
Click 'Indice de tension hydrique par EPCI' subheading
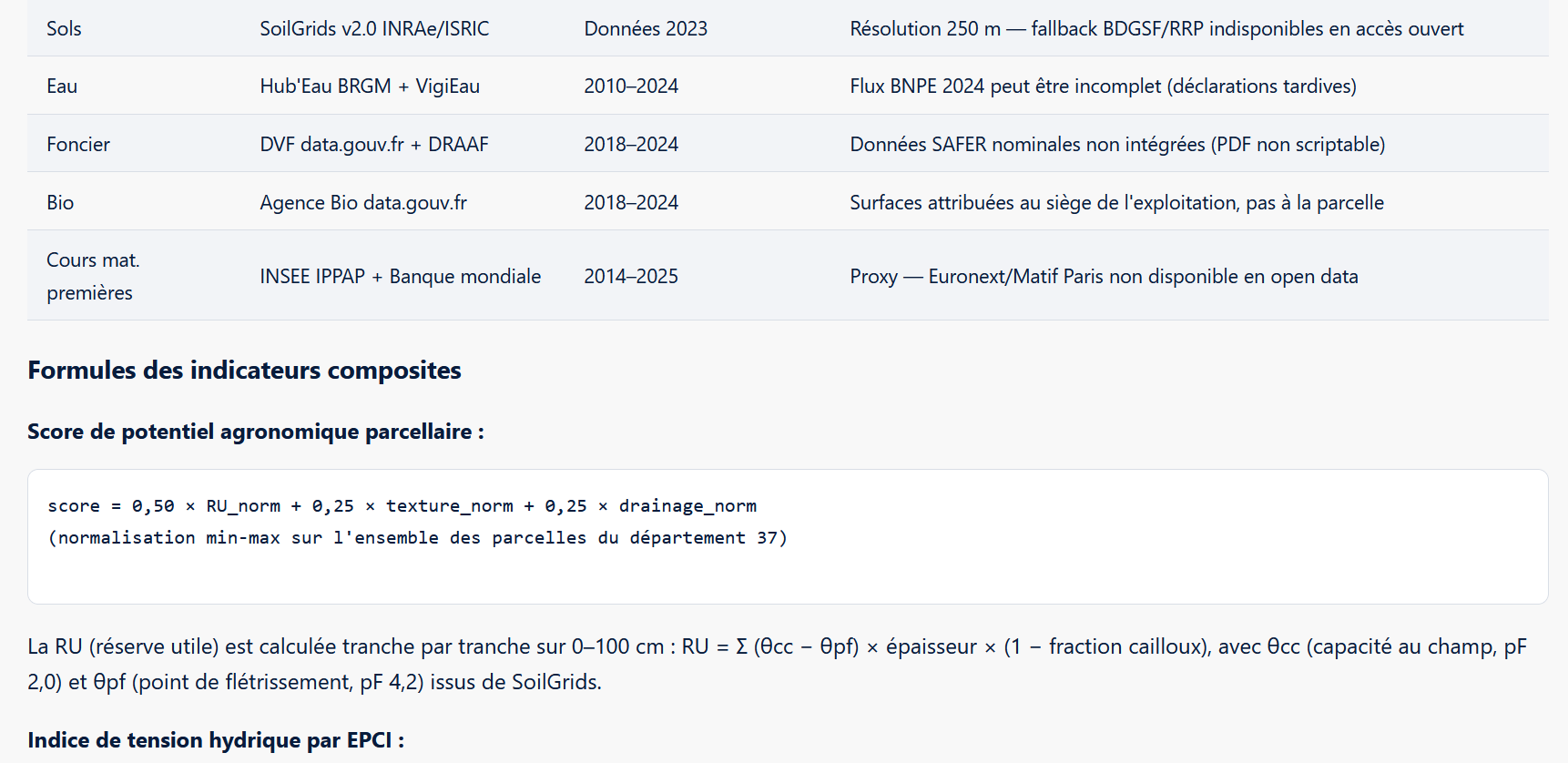[216, 739]
